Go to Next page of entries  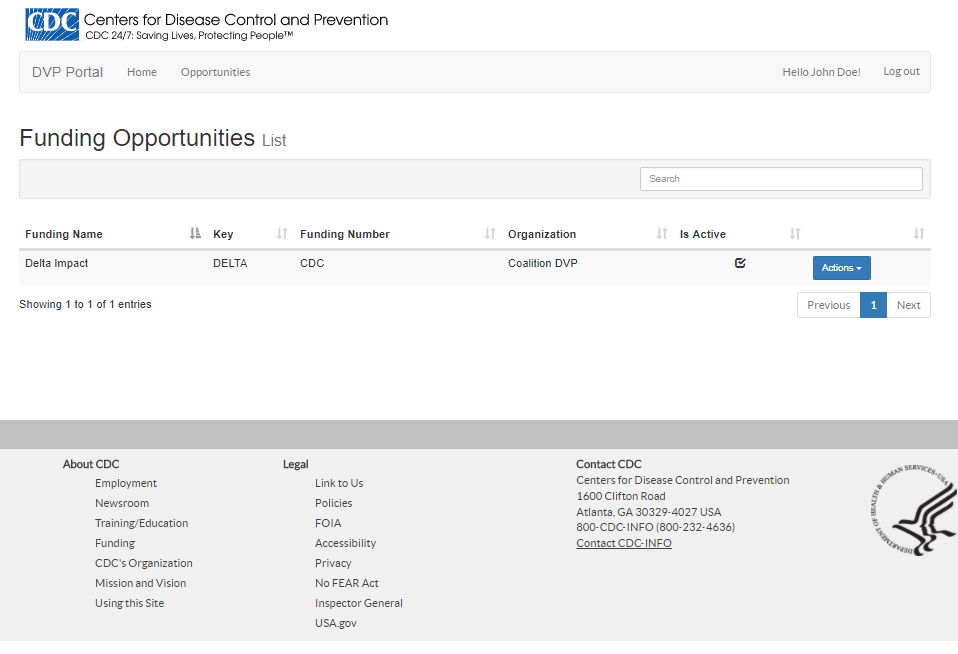pos(908,305)
